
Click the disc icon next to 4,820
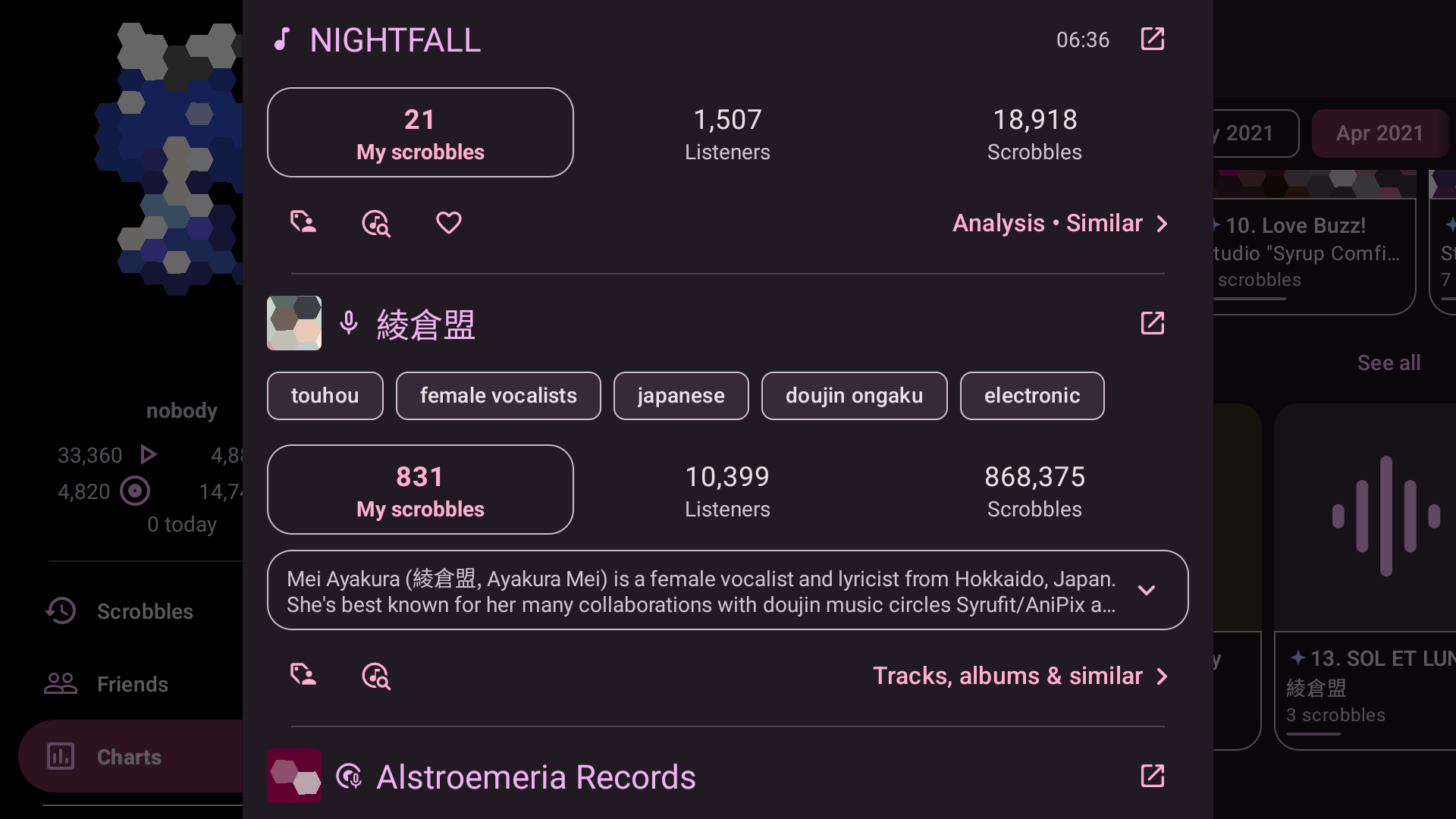135,491
